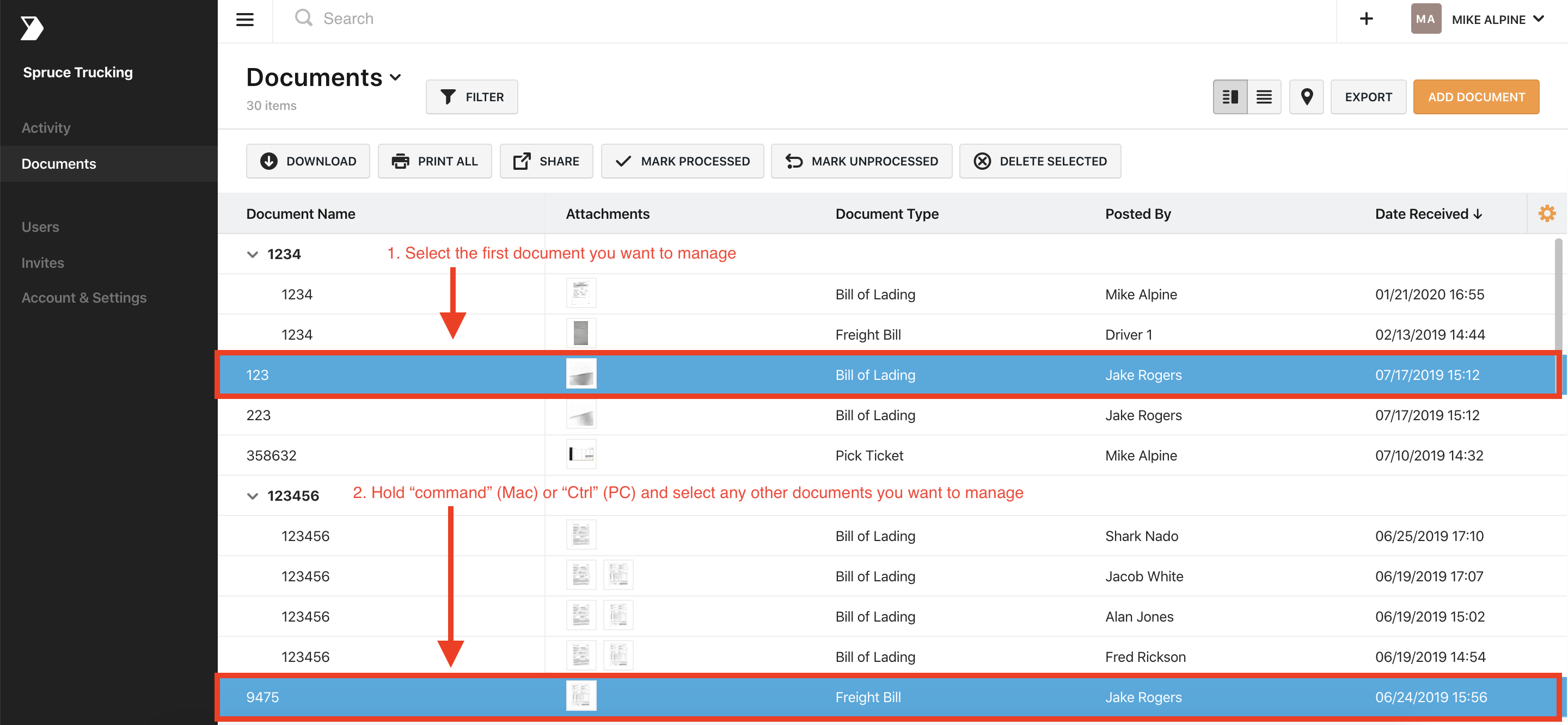Click date 06/19/2019 17:07
This screenshot has height=725, width=1568.
coord(1429,576)
